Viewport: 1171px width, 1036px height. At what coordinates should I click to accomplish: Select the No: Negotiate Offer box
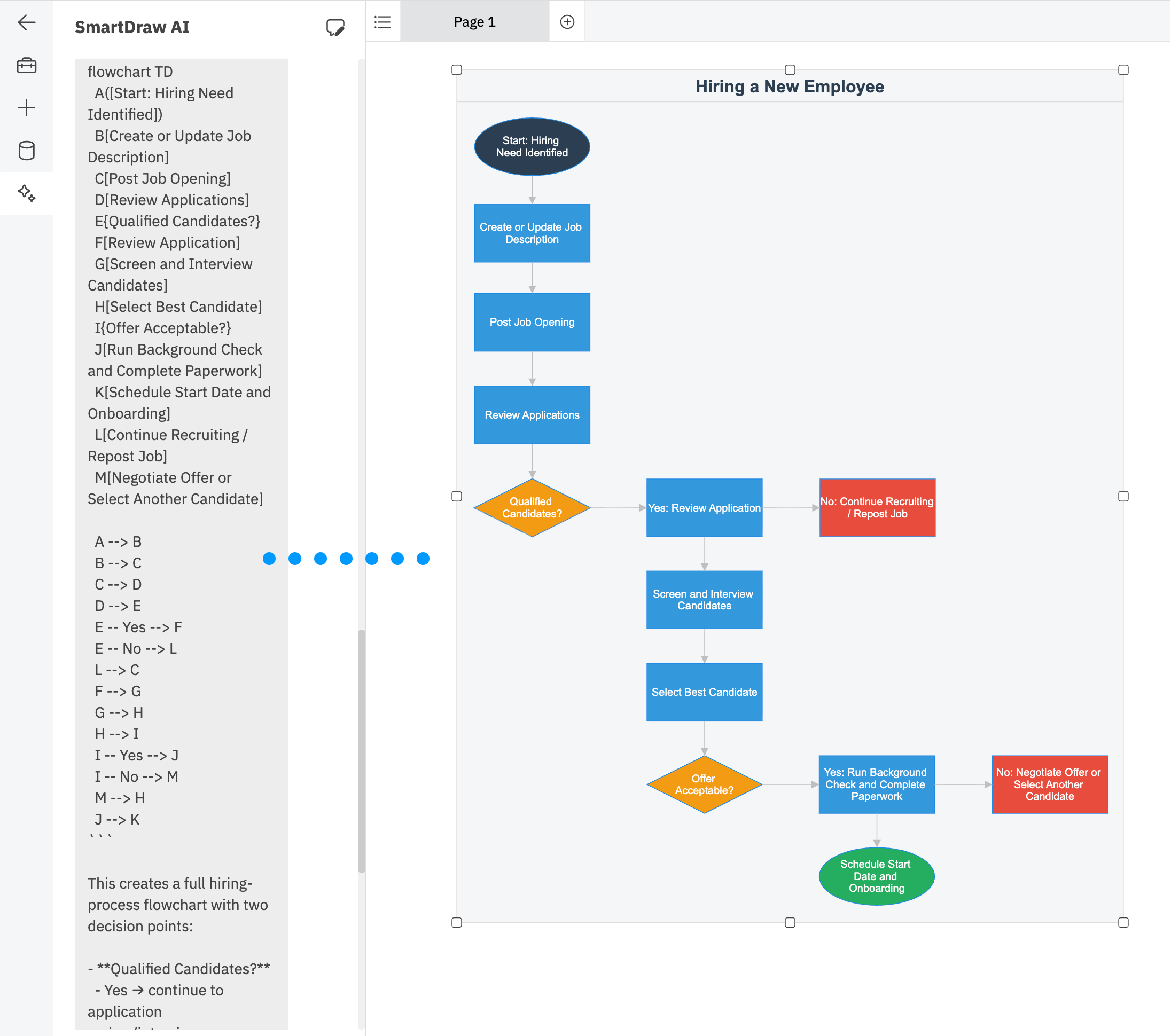(x=1050, y=784)
